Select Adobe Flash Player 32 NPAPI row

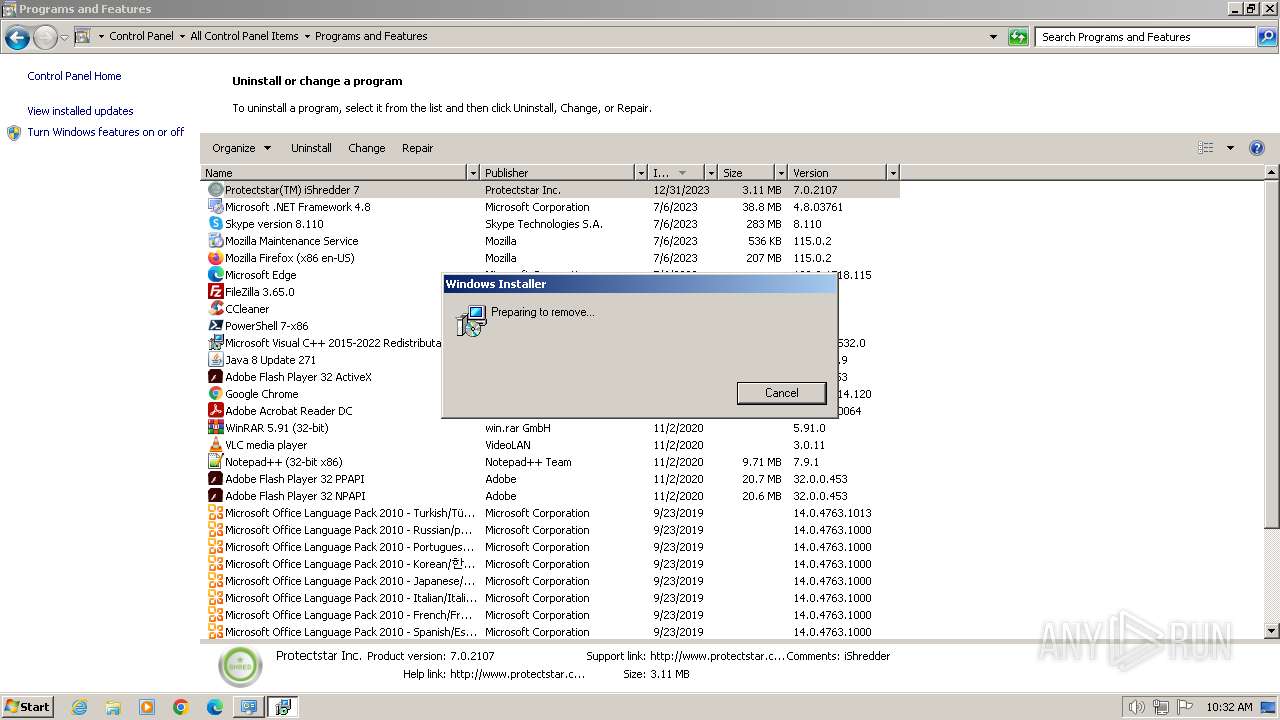(x=550, y=496)
